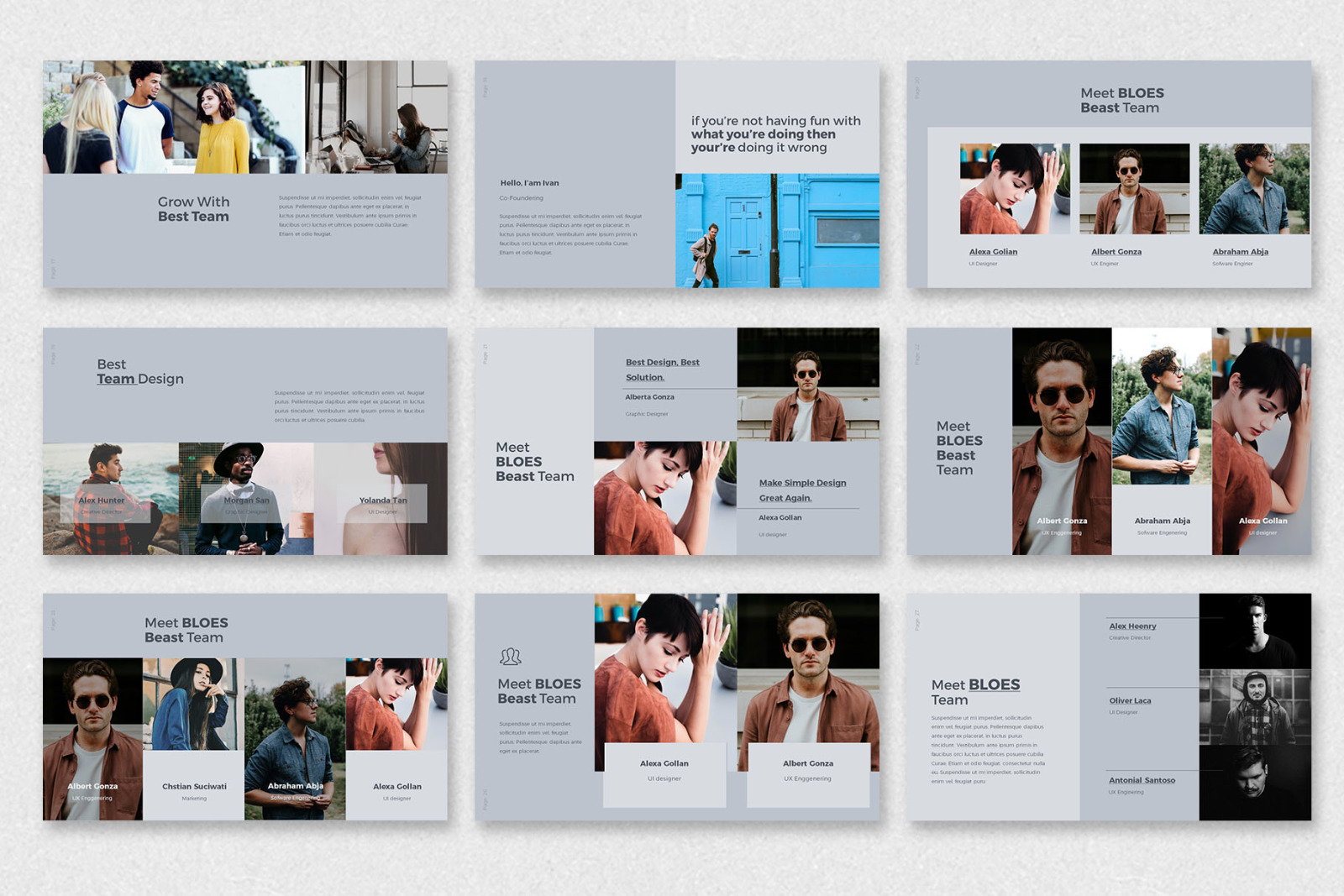The width and height of the screenshot is (1344, 896).
Task: Click the Hello, I'am Ivan text
Action: [x=529, y=182]
